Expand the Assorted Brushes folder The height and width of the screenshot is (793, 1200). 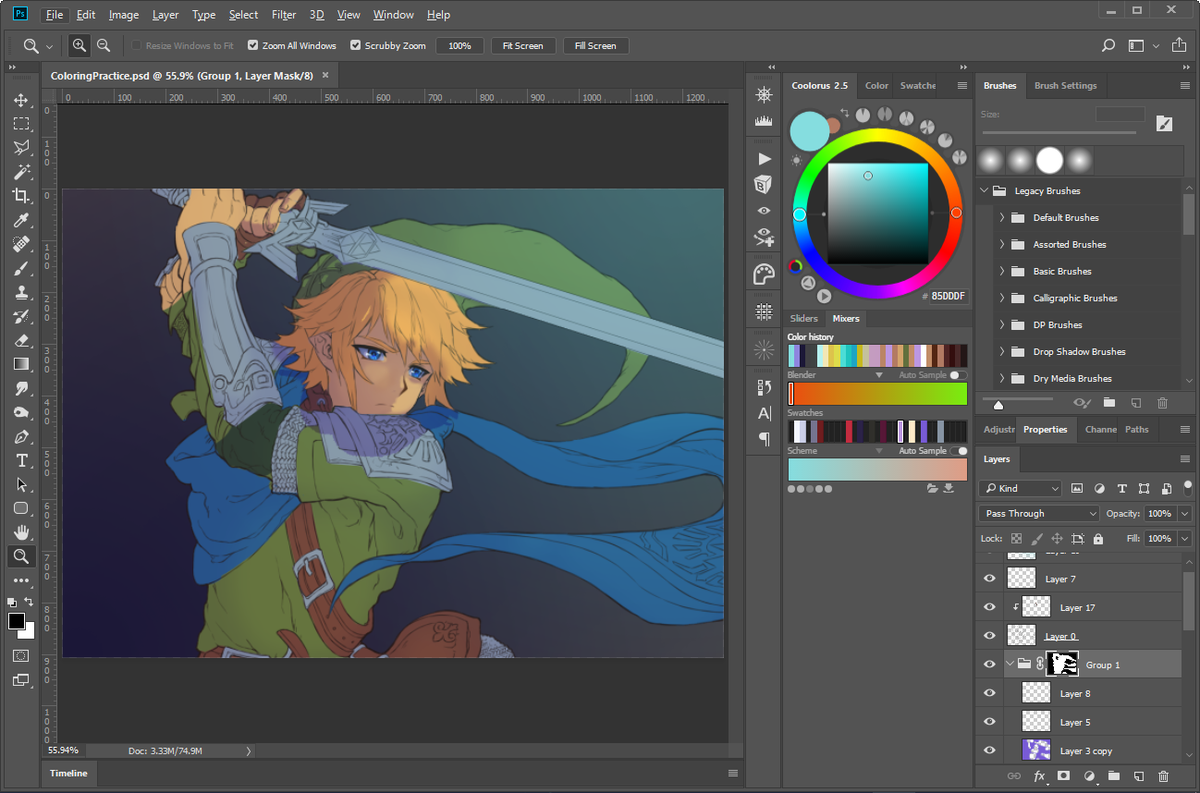1002,244
